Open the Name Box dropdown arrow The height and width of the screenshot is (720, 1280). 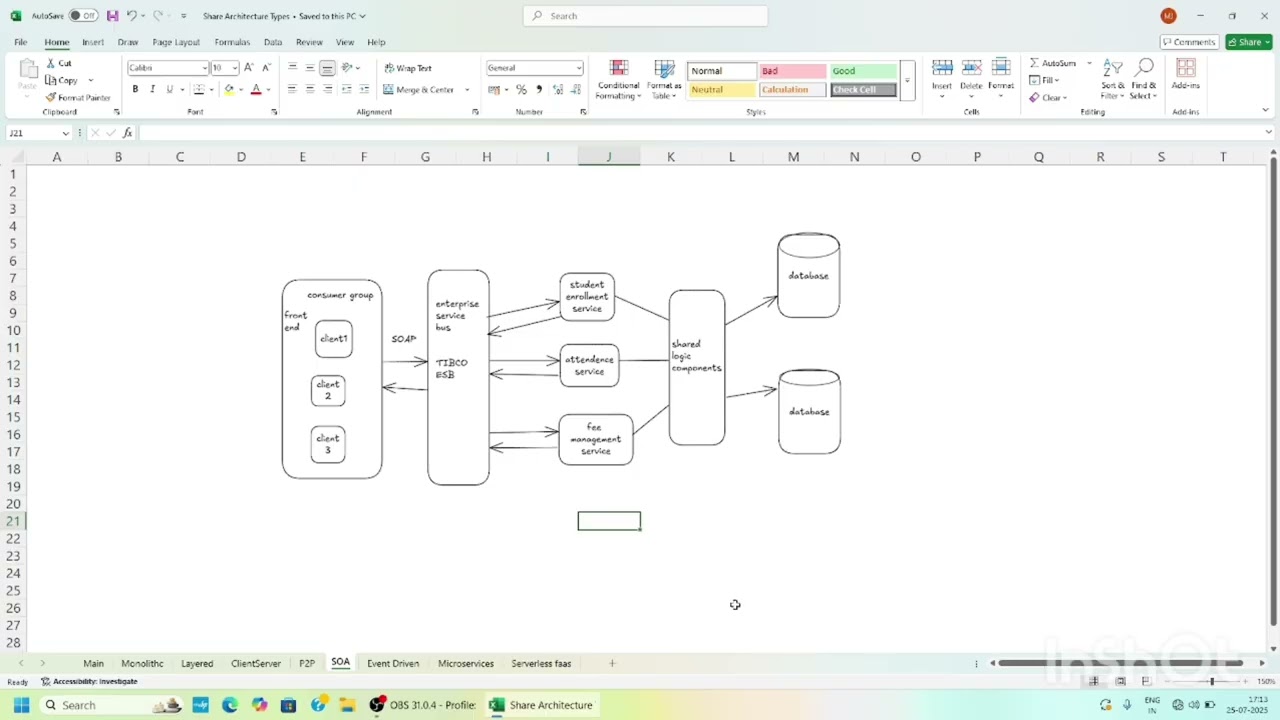[66, 133]
